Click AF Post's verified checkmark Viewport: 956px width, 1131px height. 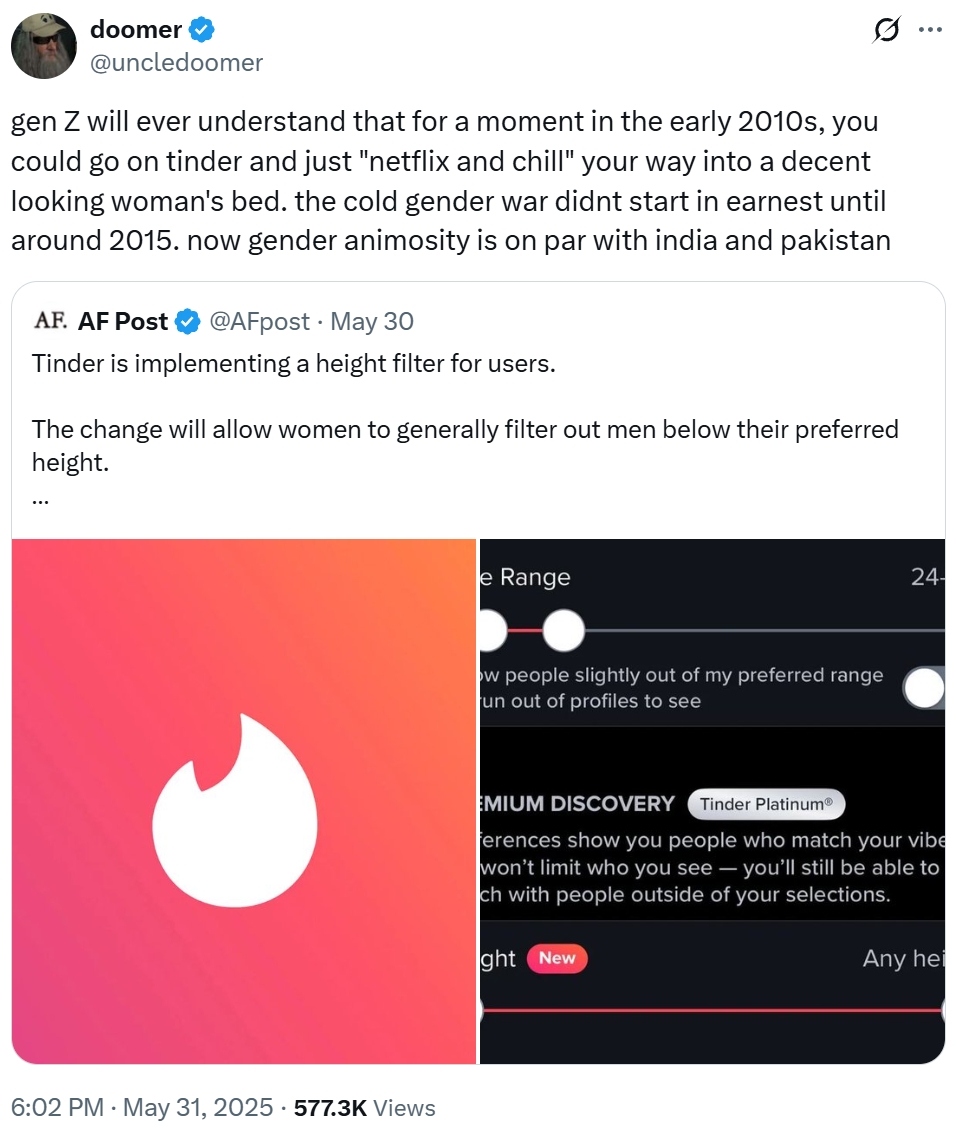point(187,321)
